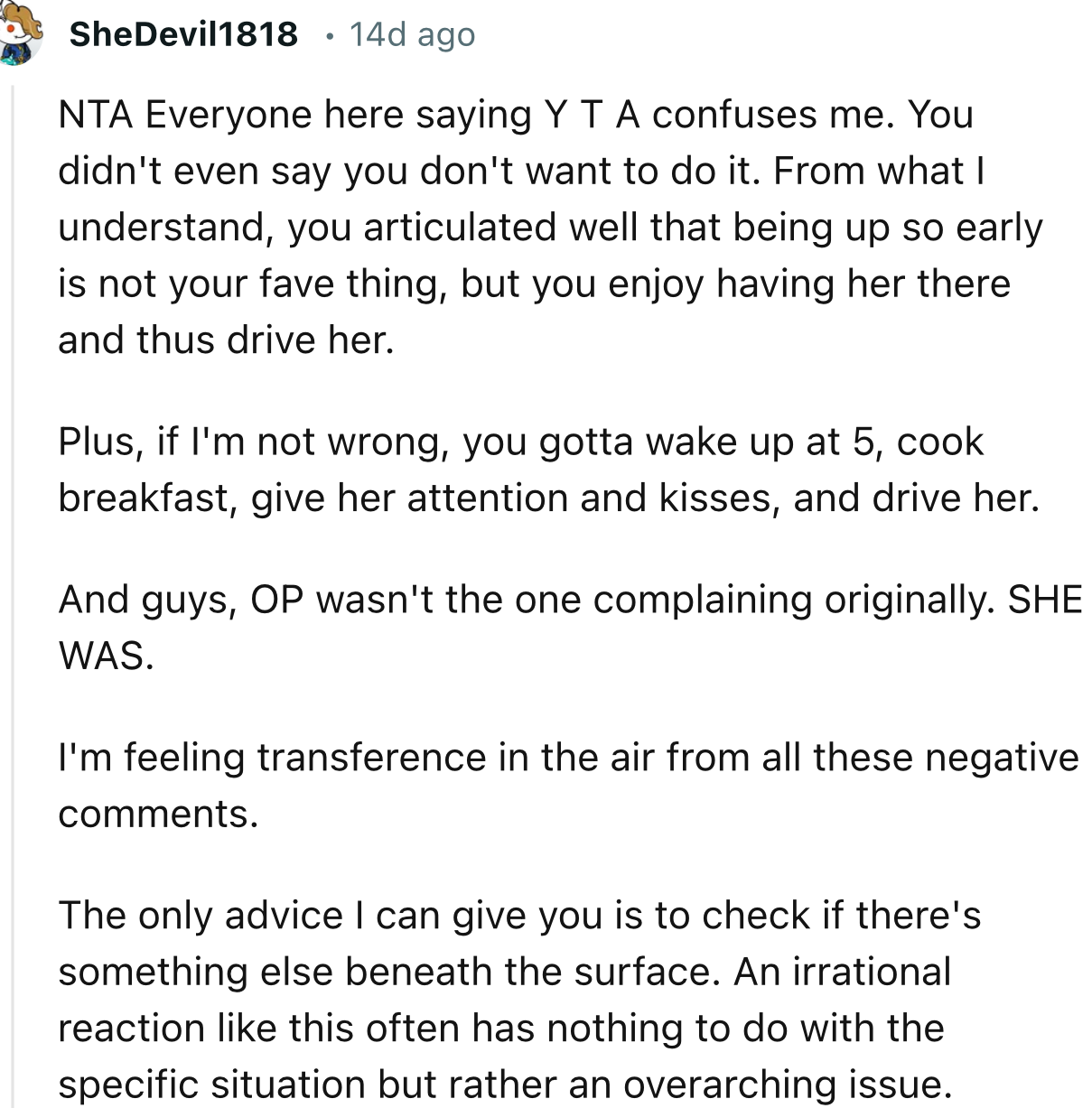Screen dimensions: 1092x1108
Task: Click the "understand, you articulated well" line
Action: (x=549, y=228)
